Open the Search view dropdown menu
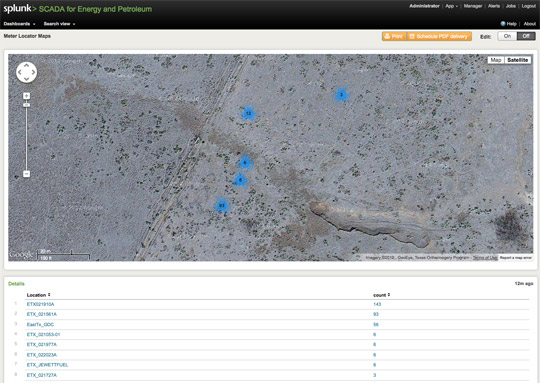Viewport: 540px width, 383px height. (x=59, y=24)
